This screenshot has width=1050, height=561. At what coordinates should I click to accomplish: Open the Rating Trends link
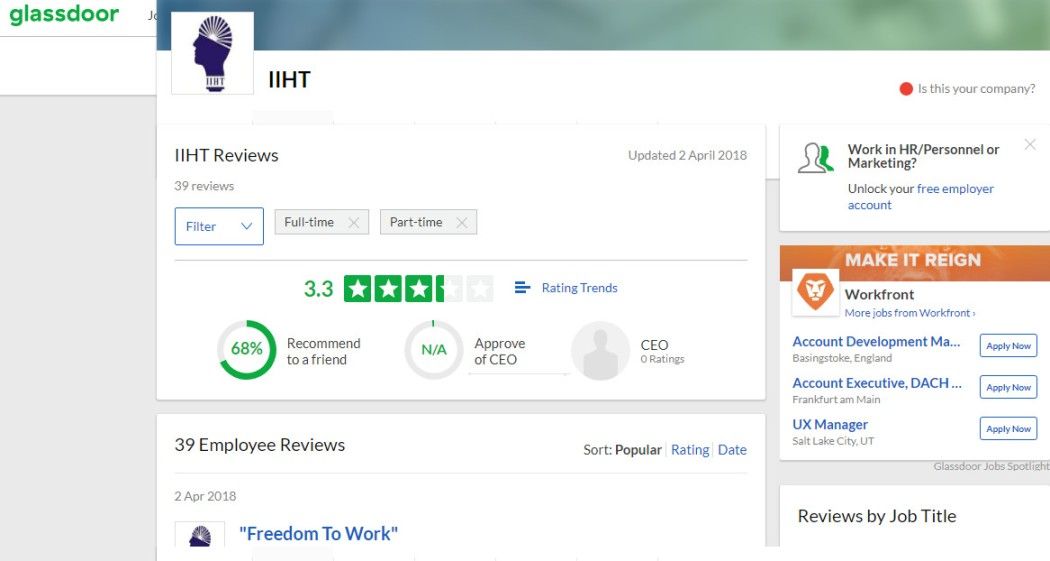579,288
